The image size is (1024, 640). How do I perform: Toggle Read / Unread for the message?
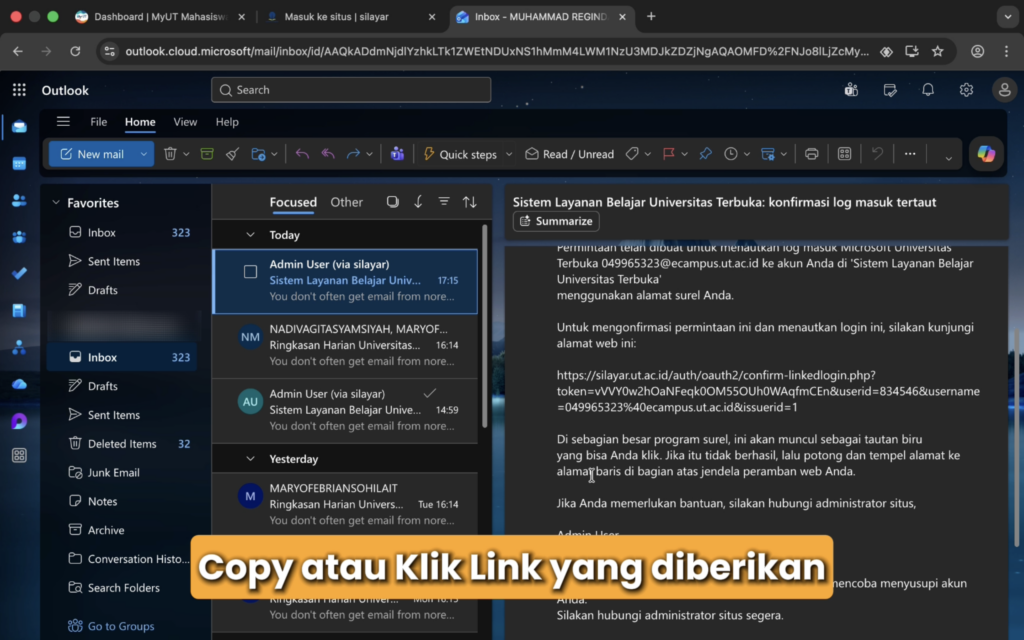[x=570, y=153]
